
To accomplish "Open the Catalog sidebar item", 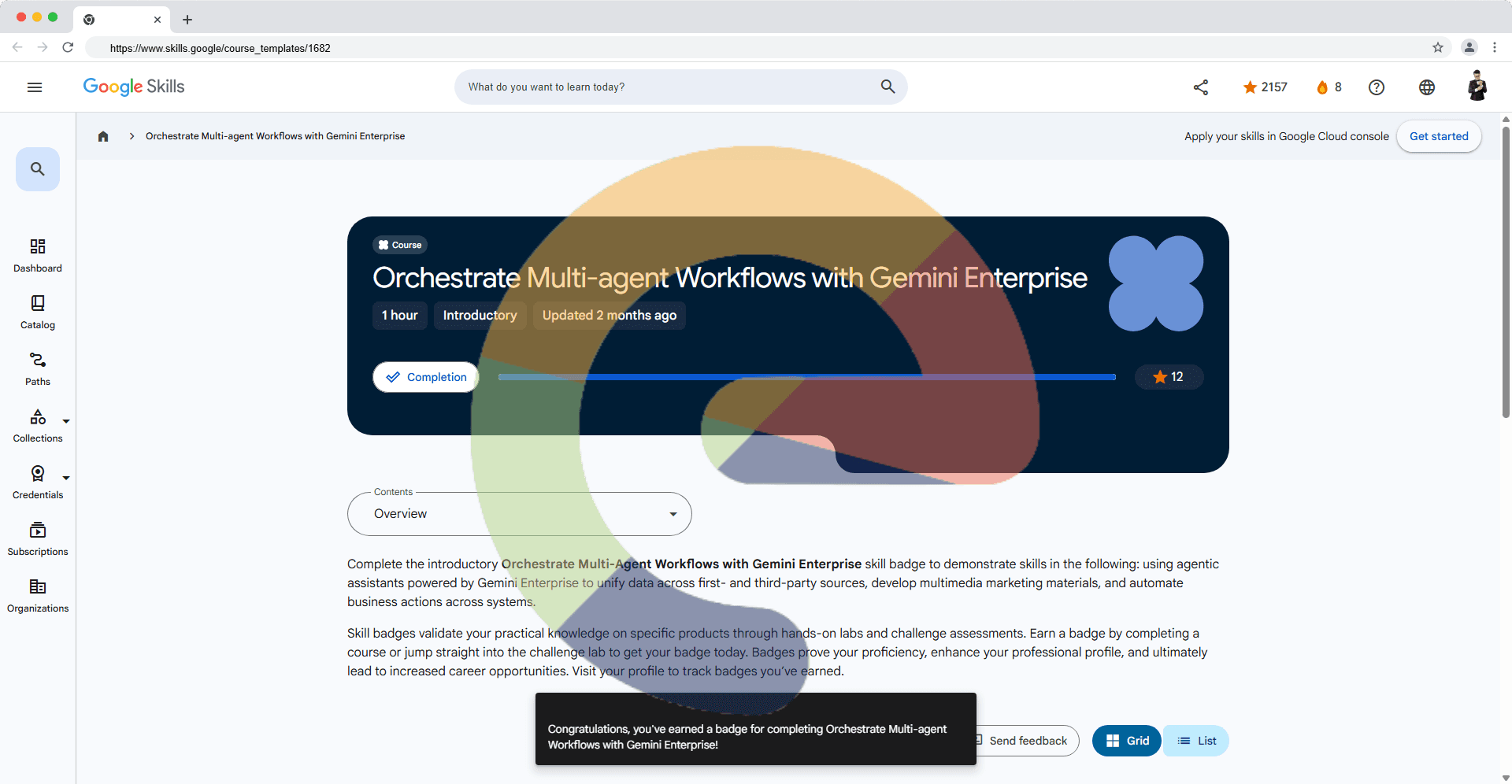I will click(38, 312).
